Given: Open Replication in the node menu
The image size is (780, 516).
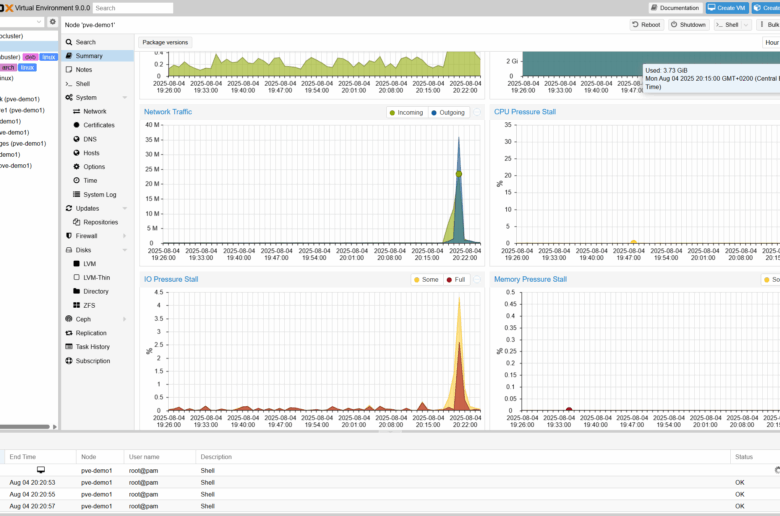Looking at the screenshot, I should pyautogui.click(x=91, y=333).
